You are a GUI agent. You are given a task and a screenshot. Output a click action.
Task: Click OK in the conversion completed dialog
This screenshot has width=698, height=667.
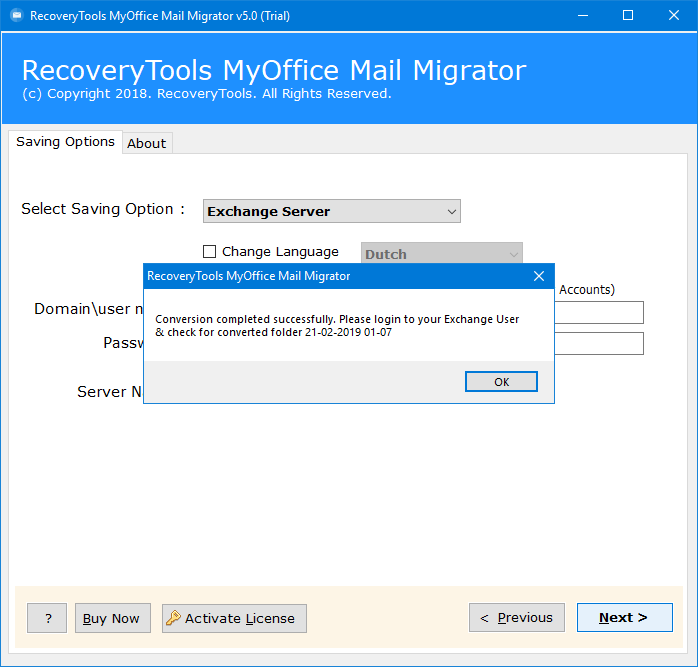(x=501, y=382)
